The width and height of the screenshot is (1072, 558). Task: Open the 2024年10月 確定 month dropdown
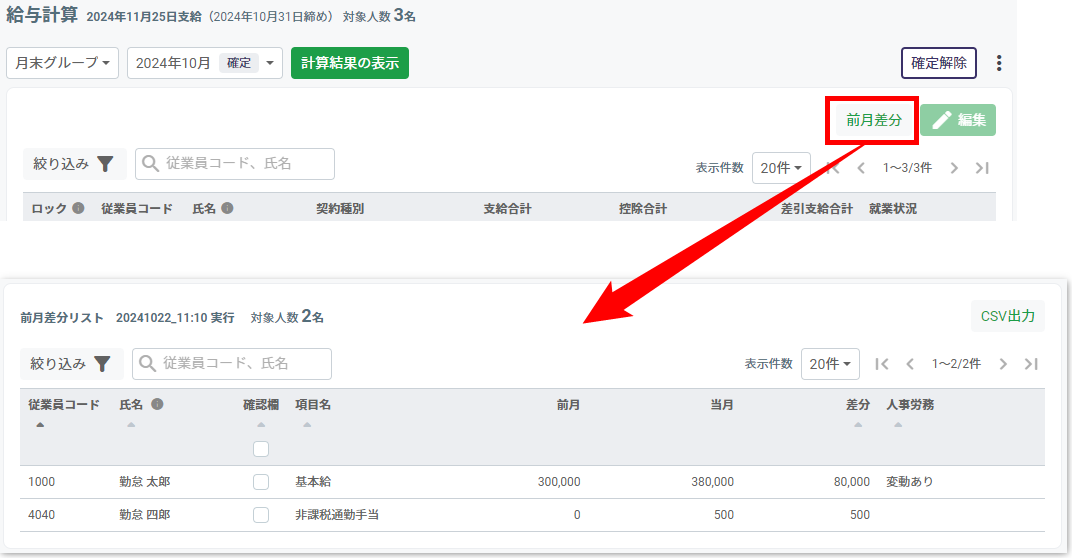205,63
